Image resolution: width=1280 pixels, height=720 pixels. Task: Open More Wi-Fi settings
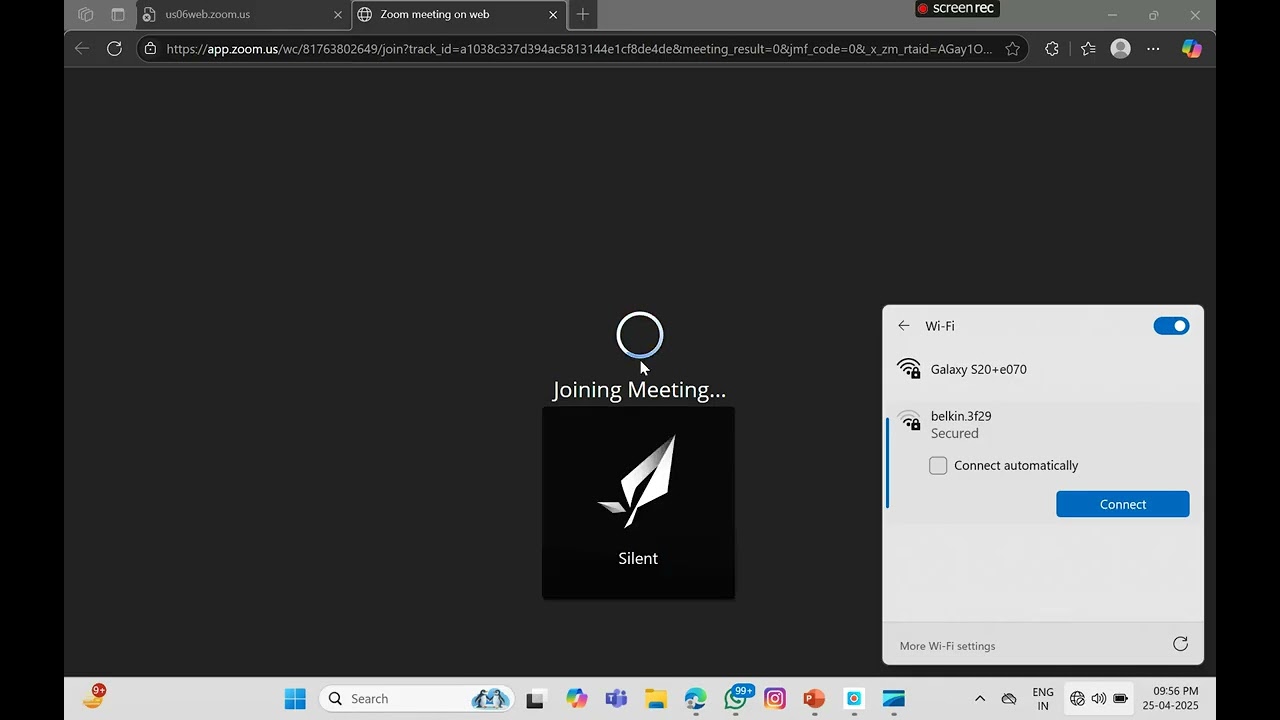(947, 646)
